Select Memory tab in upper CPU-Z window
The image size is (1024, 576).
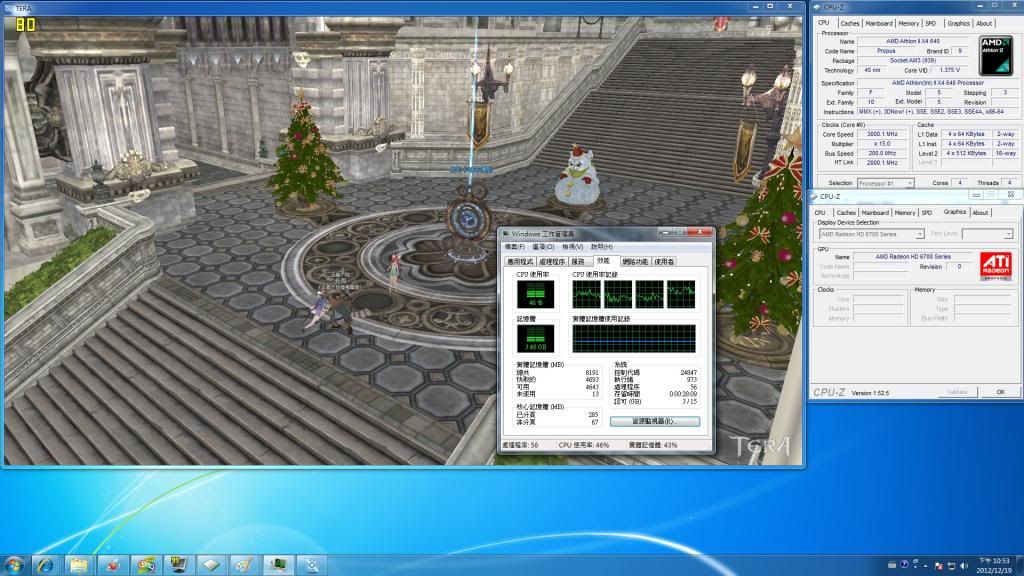tap(908, 24)
